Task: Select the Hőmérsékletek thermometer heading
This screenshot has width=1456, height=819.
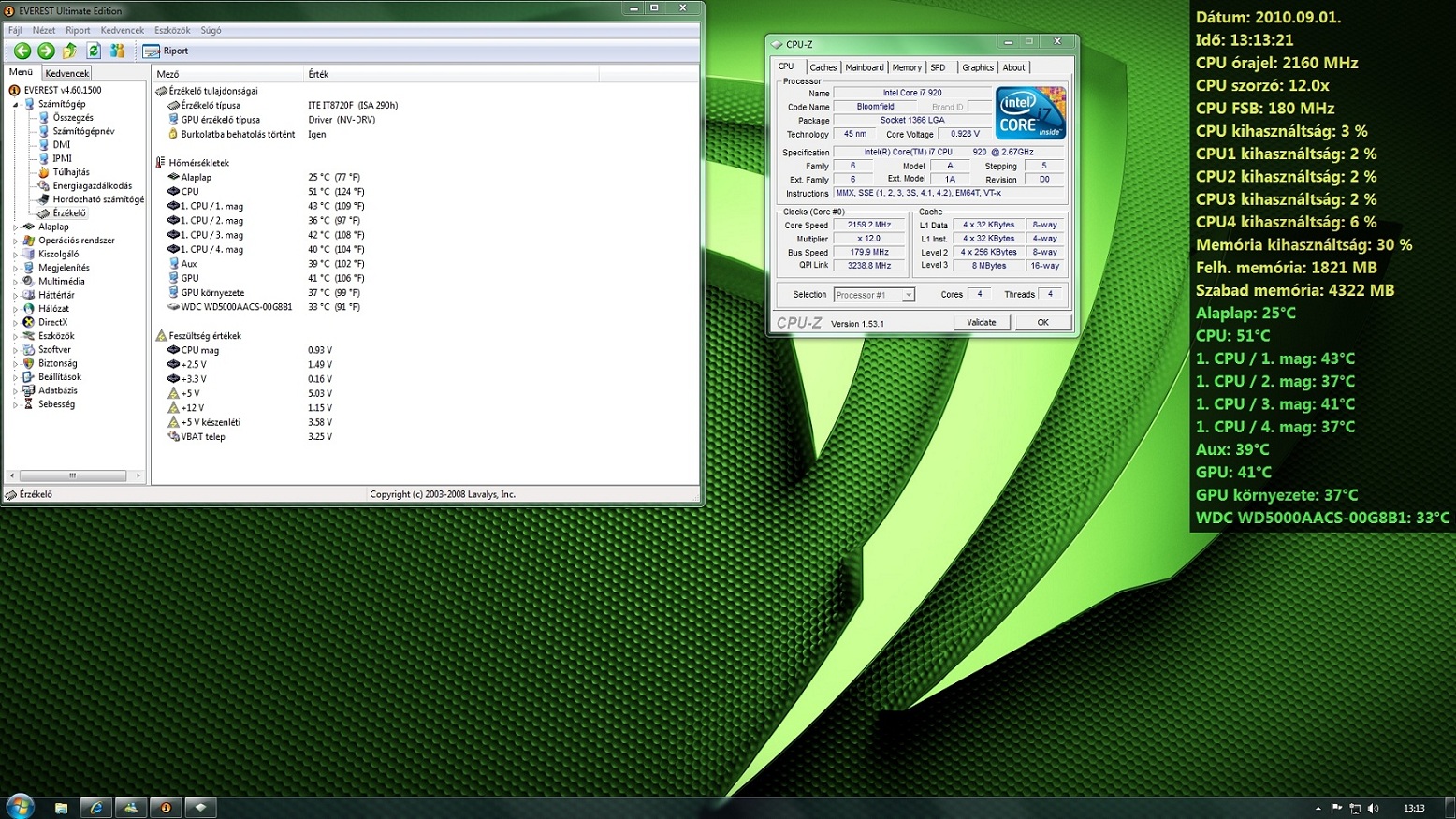Action: [193, 163]
